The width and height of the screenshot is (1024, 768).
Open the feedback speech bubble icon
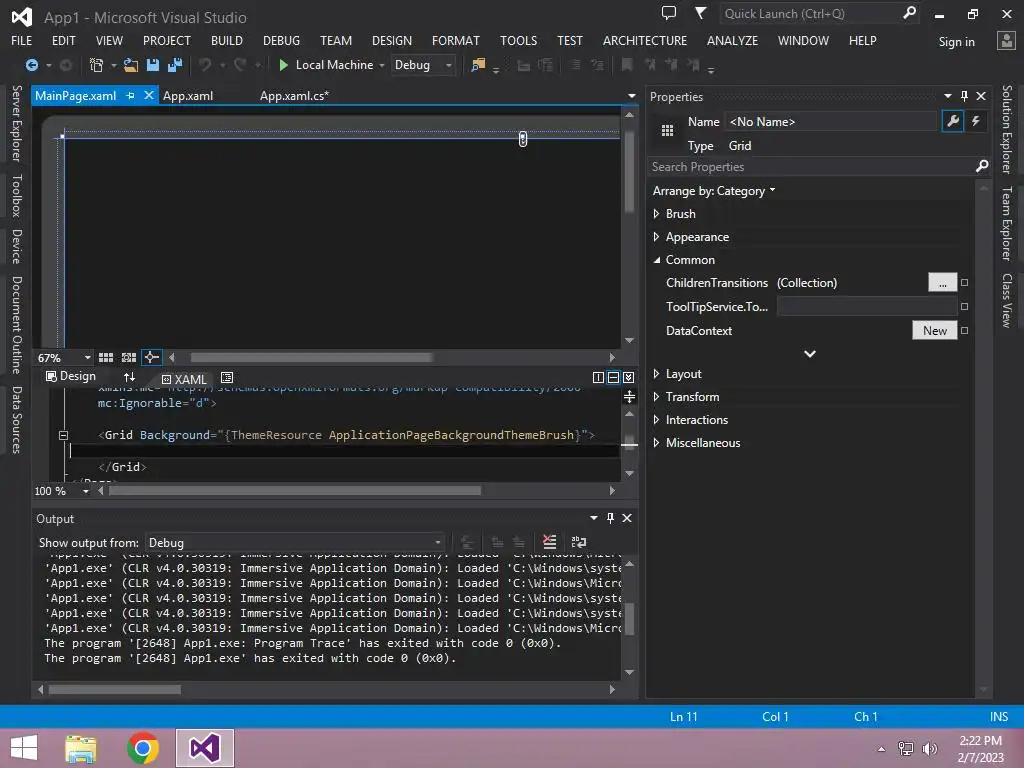click(669, 13)
